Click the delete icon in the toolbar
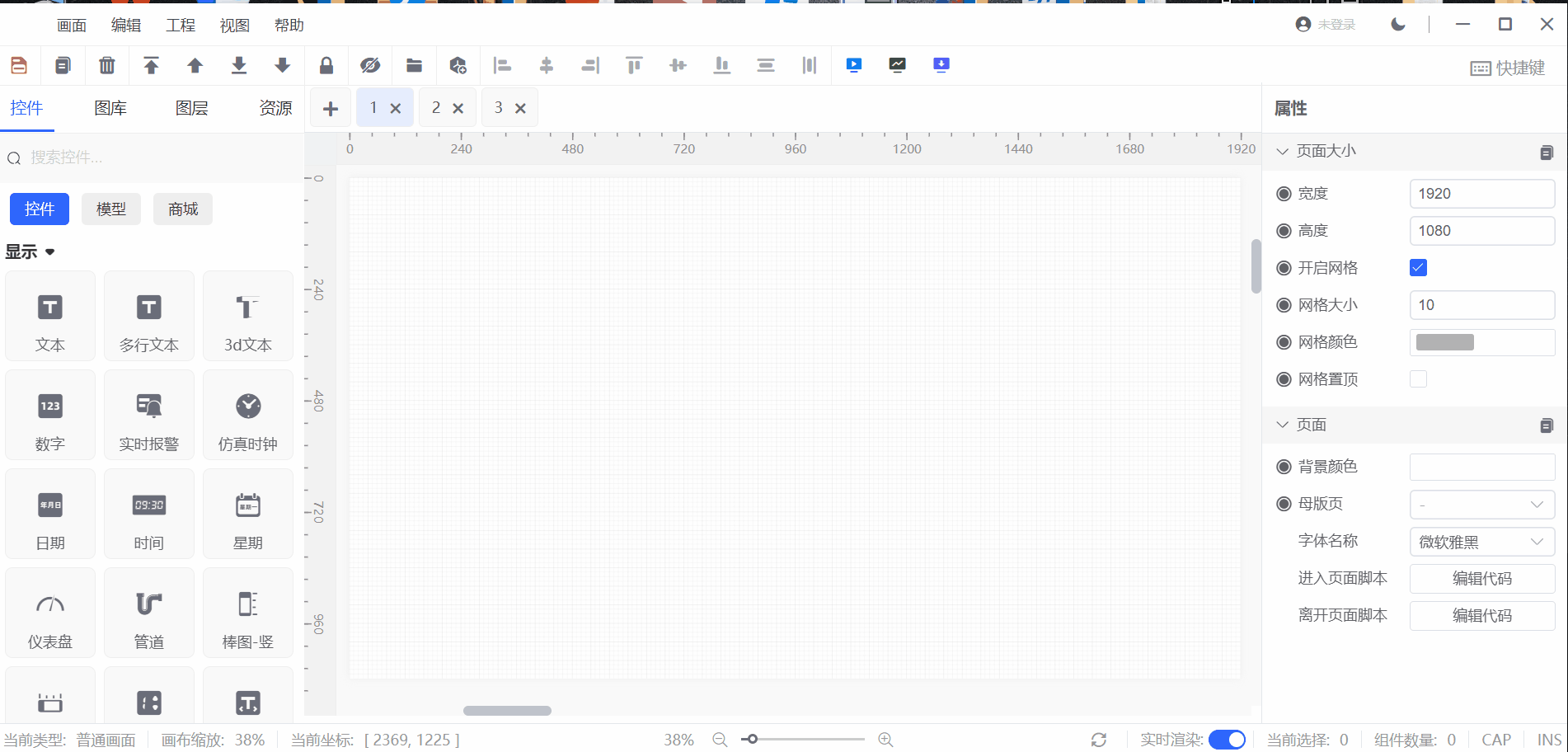The height and width of the screenshot is (752, 1568). pos(106,65)
